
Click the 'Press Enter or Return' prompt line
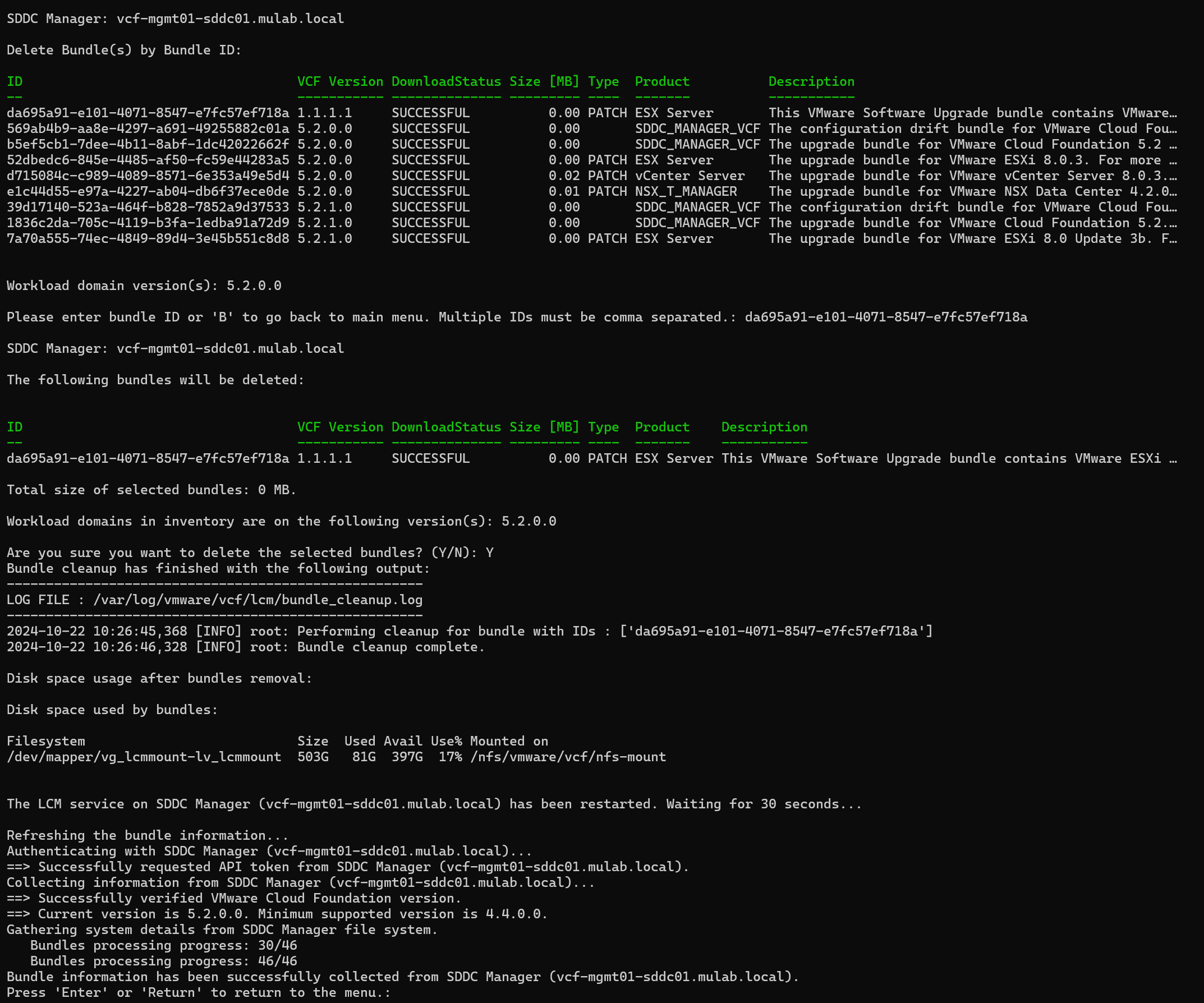(199, 993)
